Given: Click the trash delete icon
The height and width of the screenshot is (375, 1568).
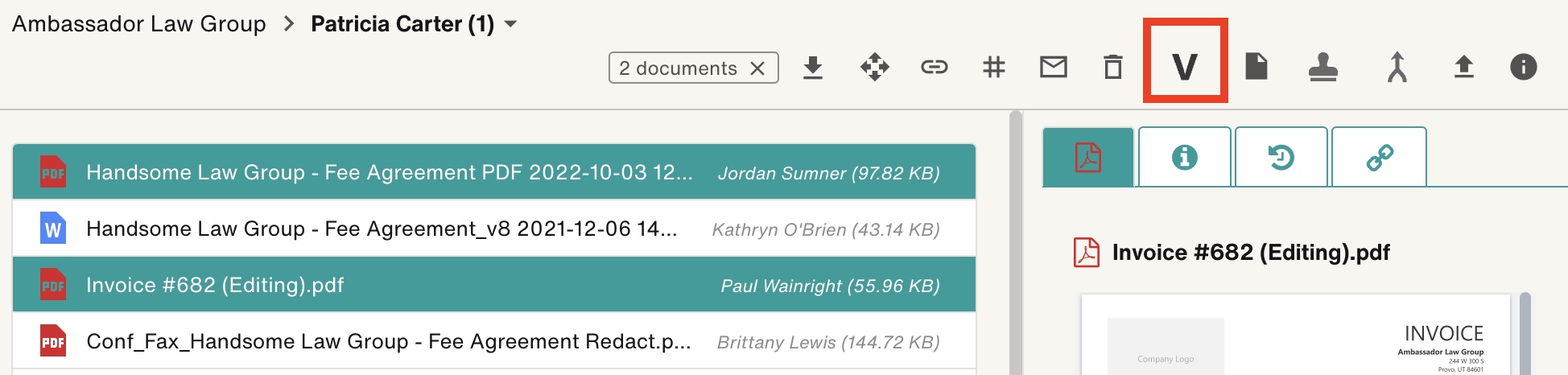Looking at the screenshot, I should (x=1113, y=67).
